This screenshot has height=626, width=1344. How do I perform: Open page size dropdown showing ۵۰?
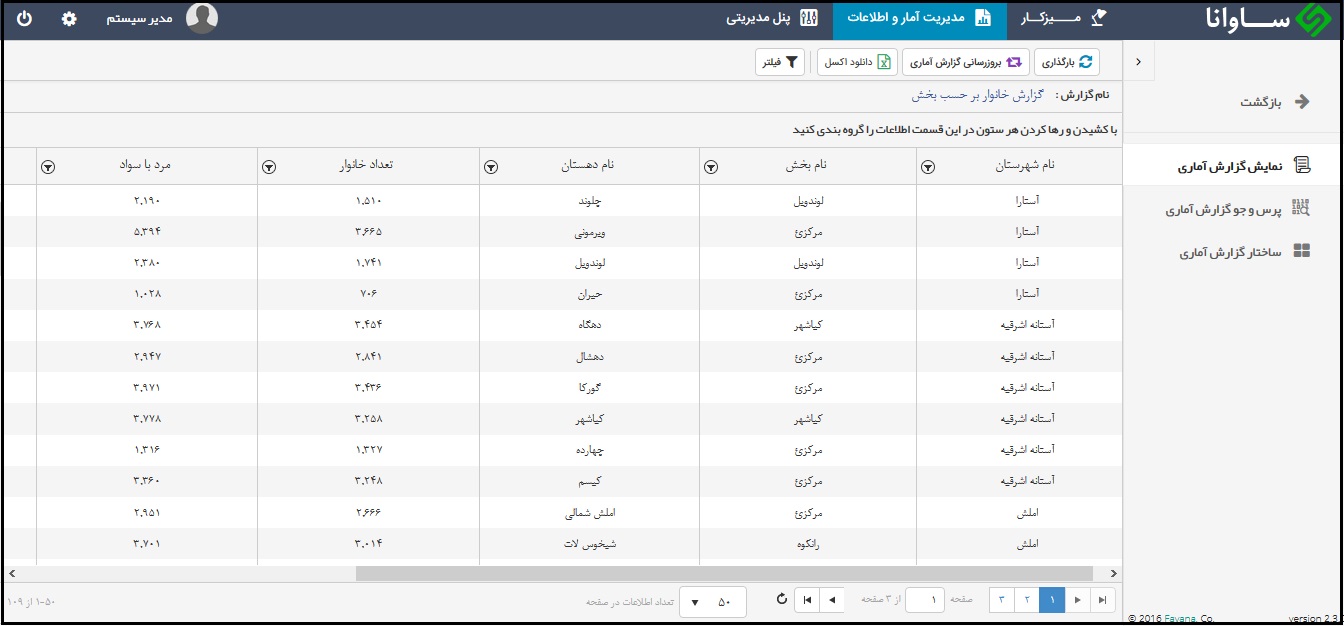[713, 600]
